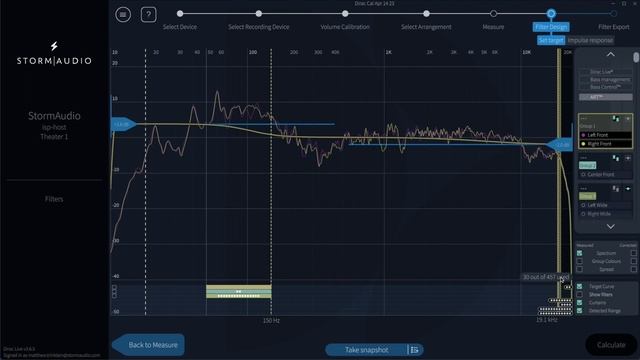Click the 'Theater 1' text in the sidebar

point(54,137)
